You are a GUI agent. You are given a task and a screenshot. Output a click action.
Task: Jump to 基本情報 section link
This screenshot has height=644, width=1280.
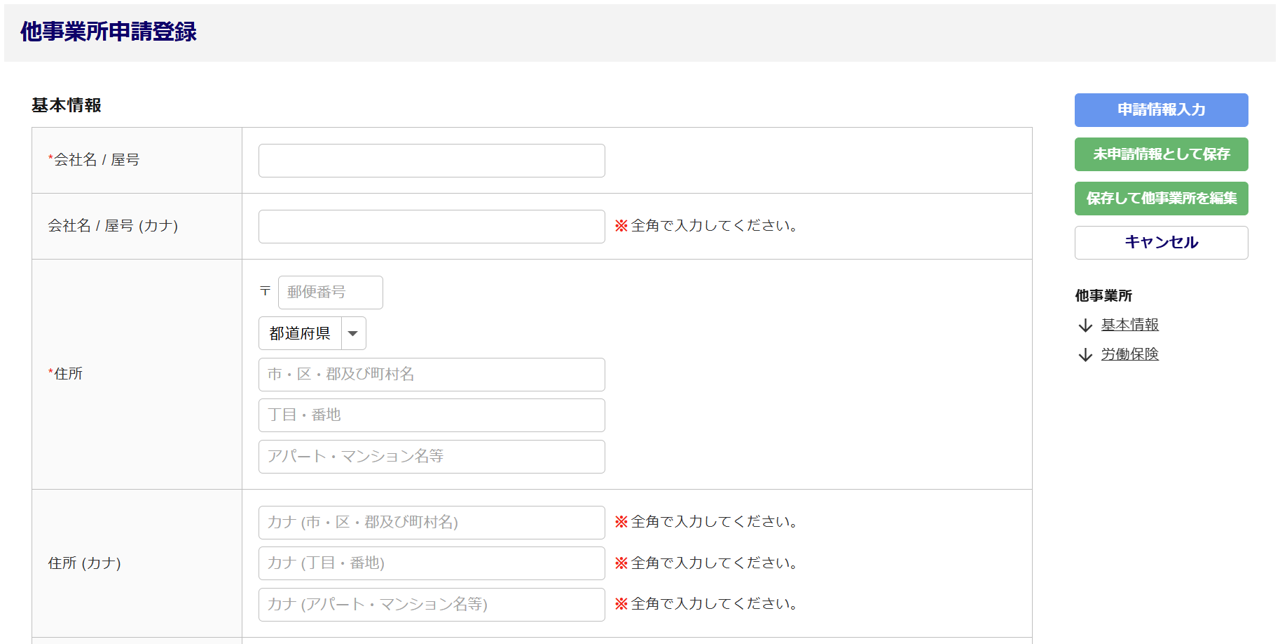1130,325
